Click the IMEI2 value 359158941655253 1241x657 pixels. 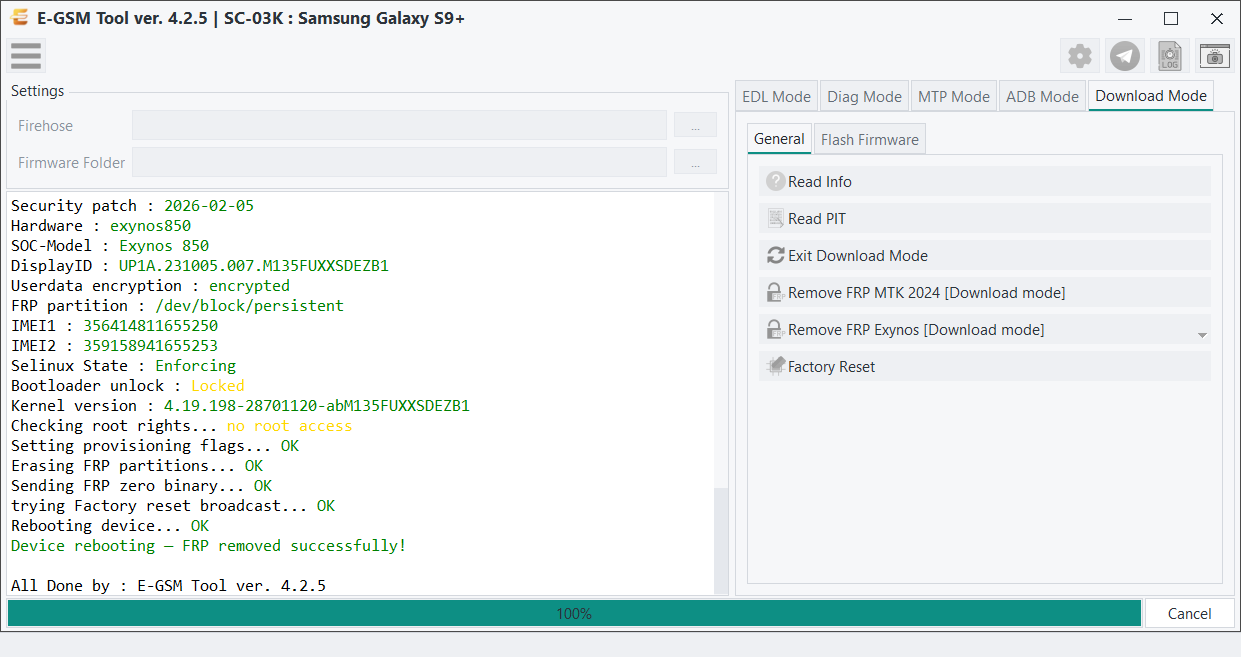tap(150, 345)
